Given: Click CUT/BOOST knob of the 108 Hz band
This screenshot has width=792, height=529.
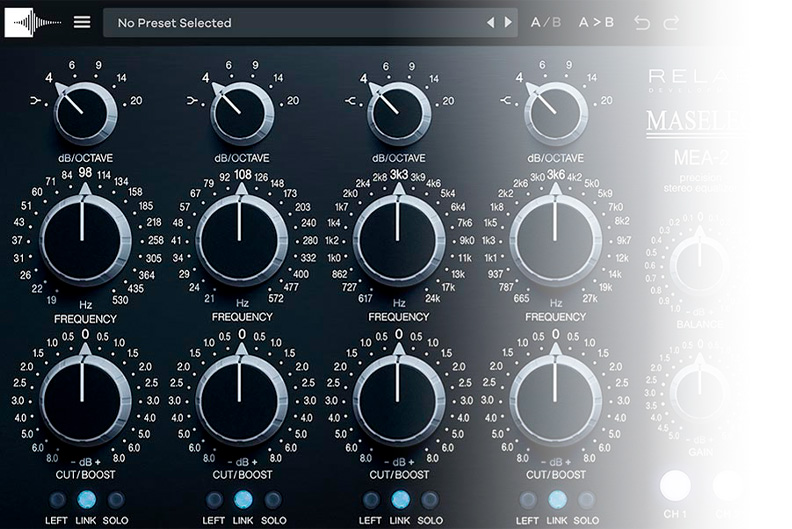Looking at the screenshot, I should click(241, 401).
